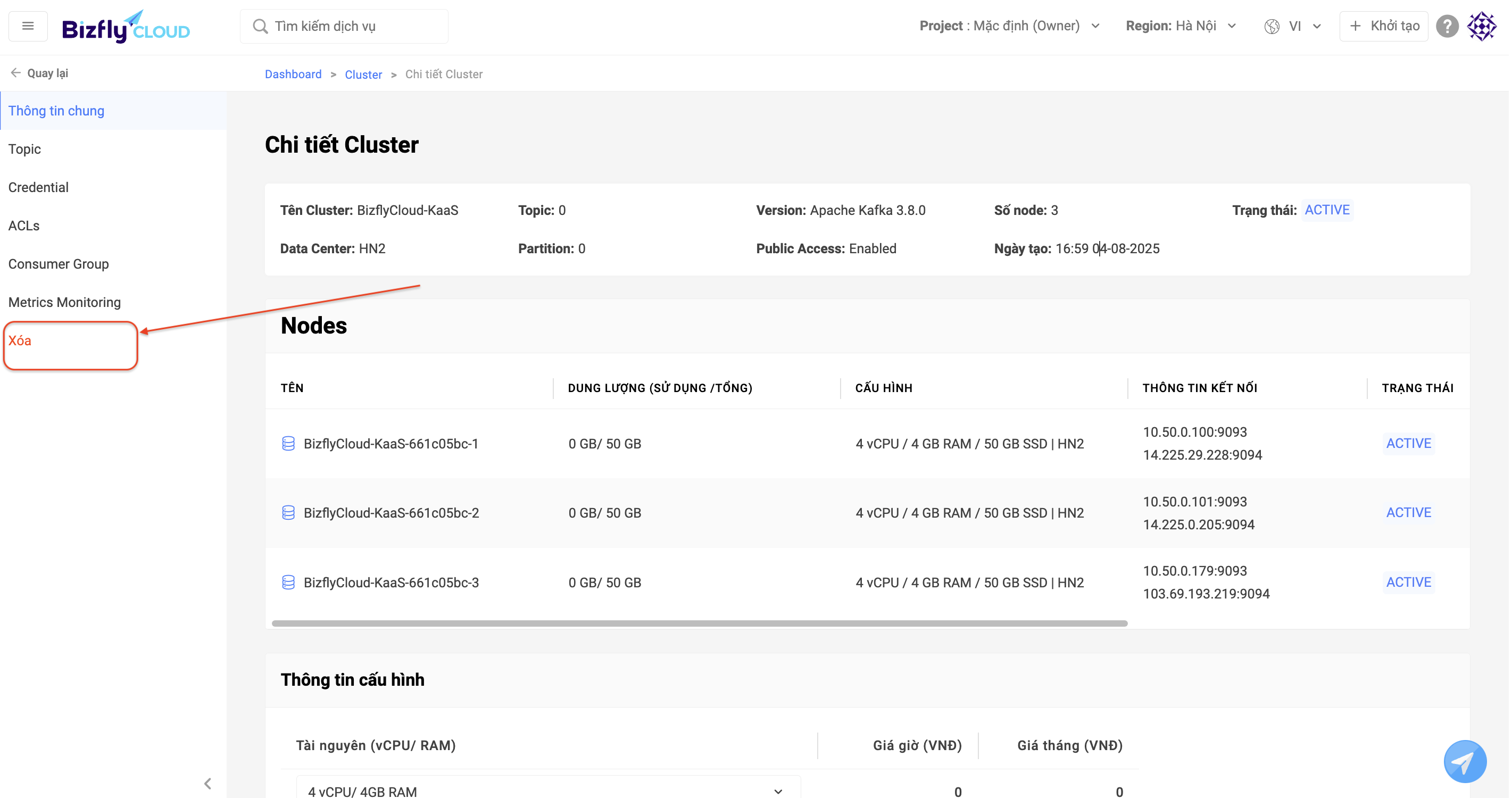Click the Nodes table horizontal scrollbar
Image resolution: width=1512 pixels, height=798 pixels.
[699, 623]
